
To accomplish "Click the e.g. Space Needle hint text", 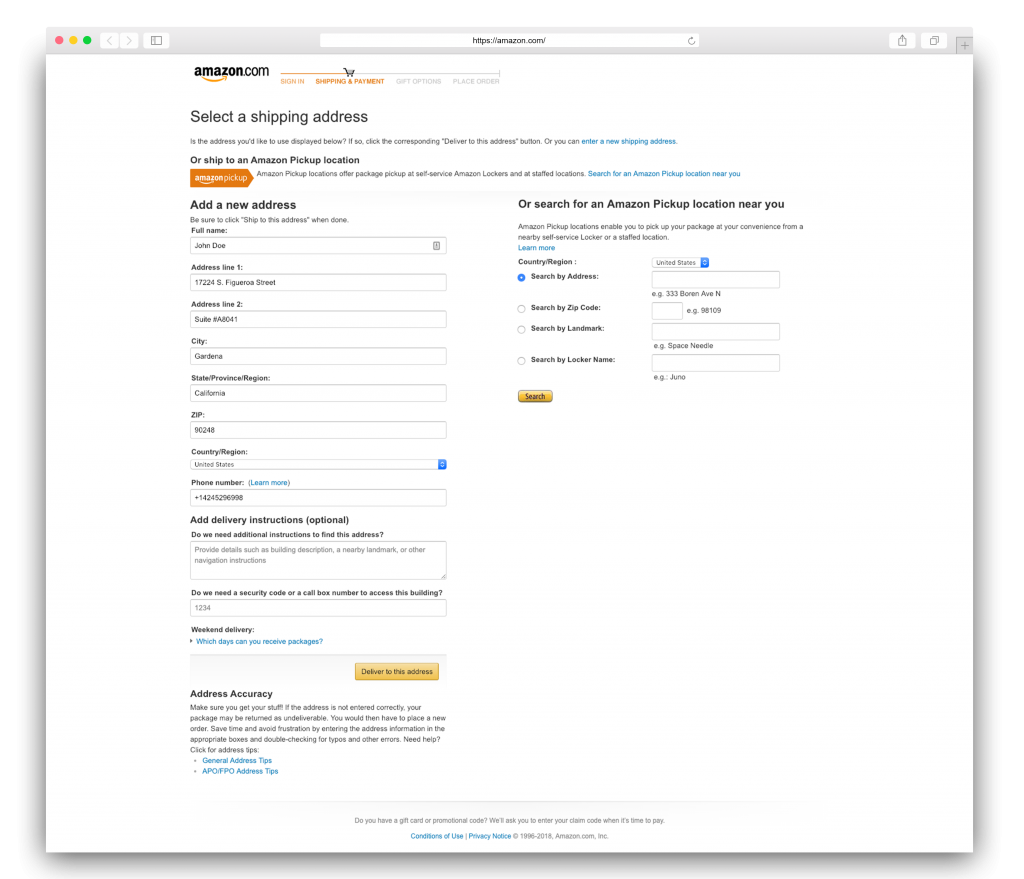I will [x=683, y=345].
